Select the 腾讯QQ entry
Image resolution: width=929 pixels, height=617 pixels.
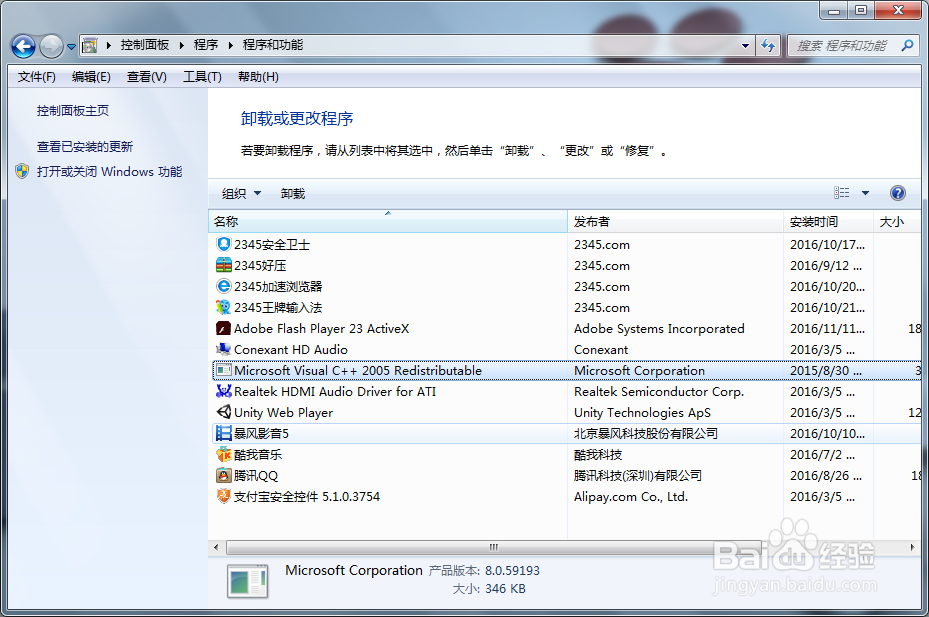click(566, 475)
